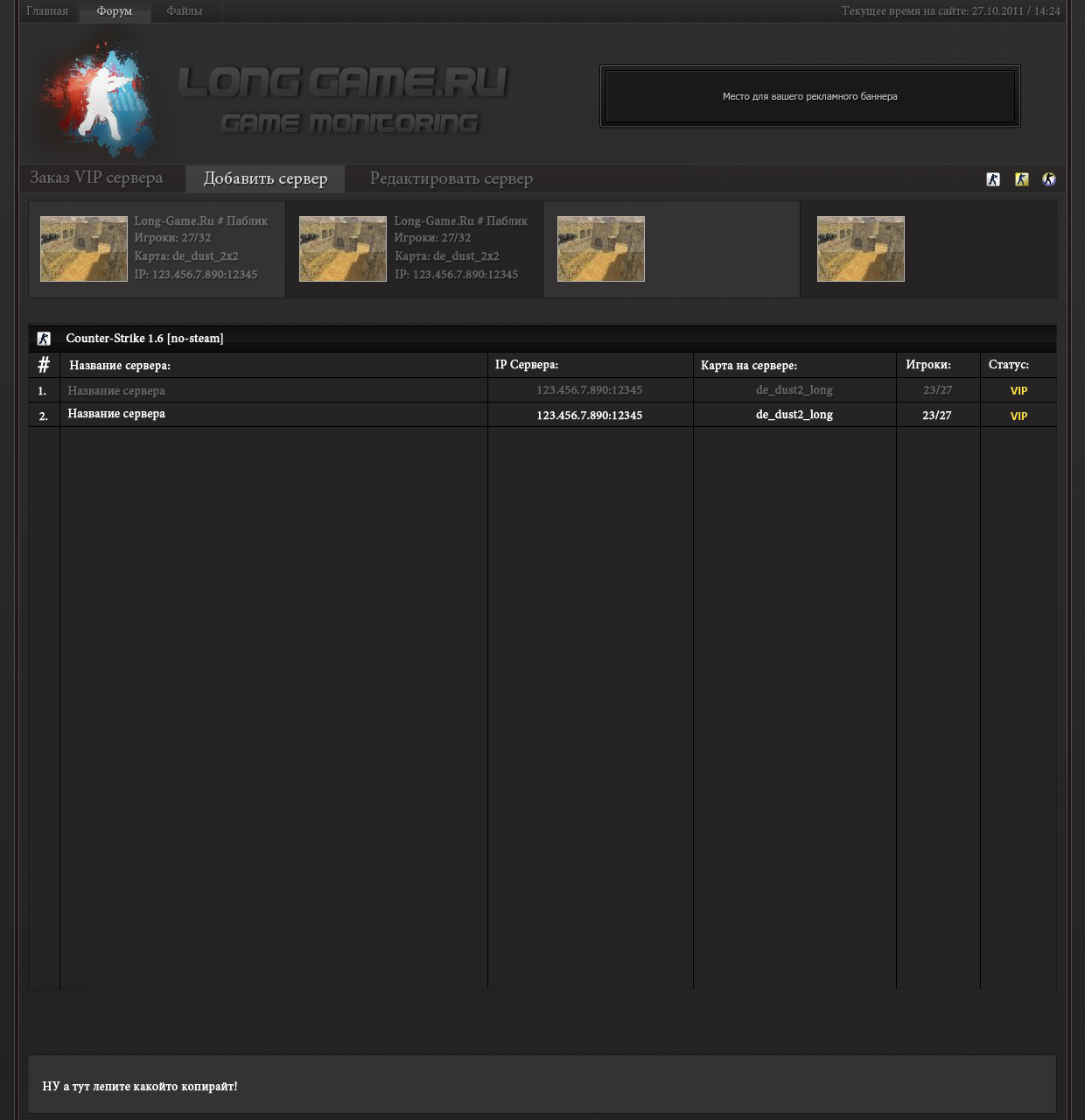Open server name link in row 1
The image size is (1085, 1120).
pos(116,391)
